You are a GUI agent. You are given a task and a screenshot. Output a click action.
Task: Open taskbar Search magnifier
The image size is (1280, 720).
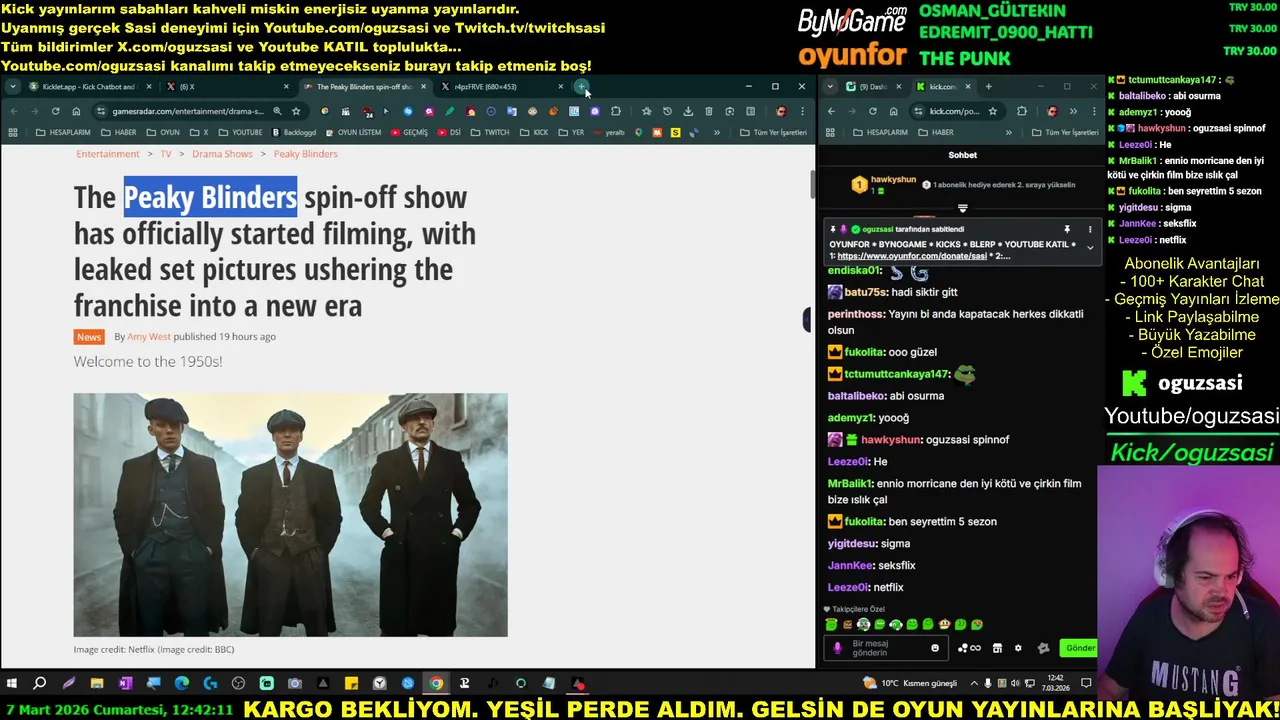40,684
